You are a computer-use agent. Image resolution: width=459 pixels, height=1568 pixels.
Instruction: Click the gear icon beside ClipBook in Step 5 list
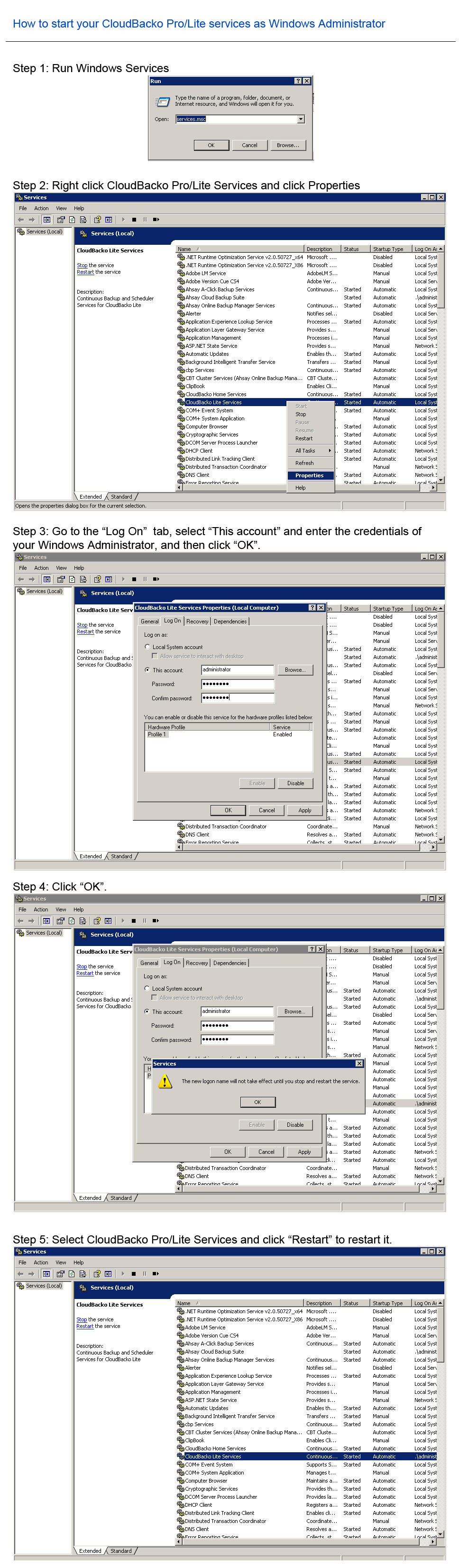pyautogui.click(x=180, y=1440)
